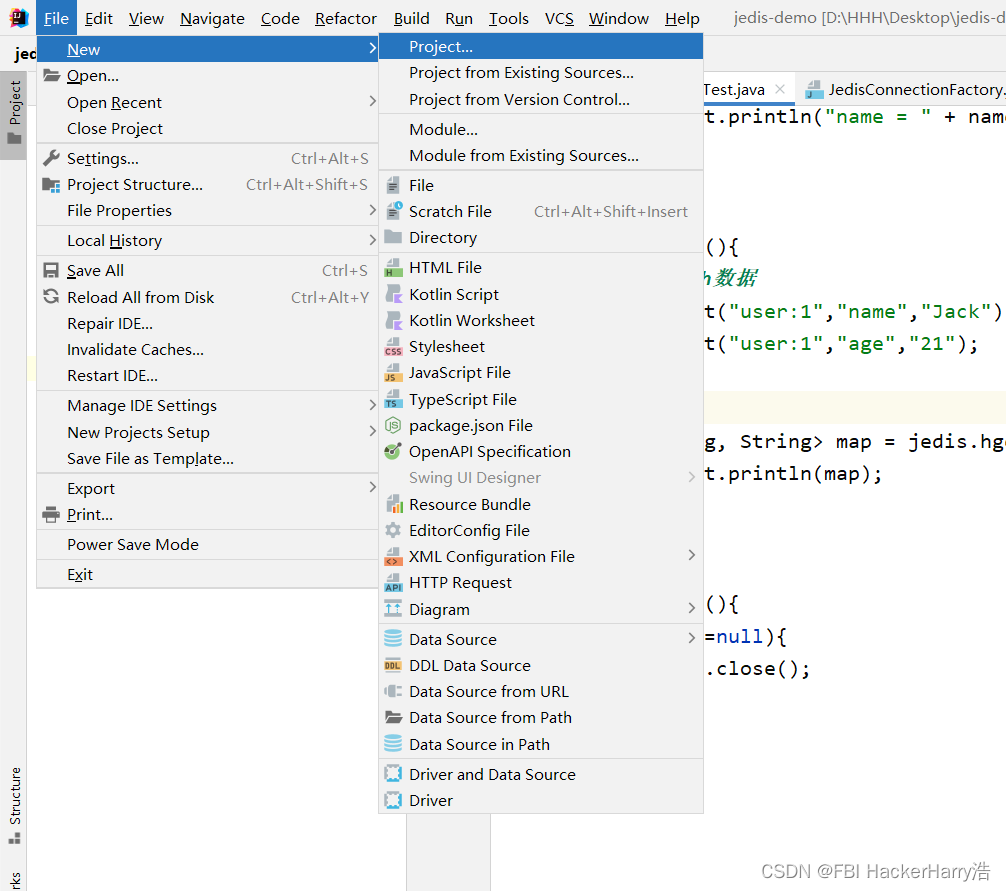Expand the File Properties submenu arrow
The image size is (1006, 891).
coord(372,210)
